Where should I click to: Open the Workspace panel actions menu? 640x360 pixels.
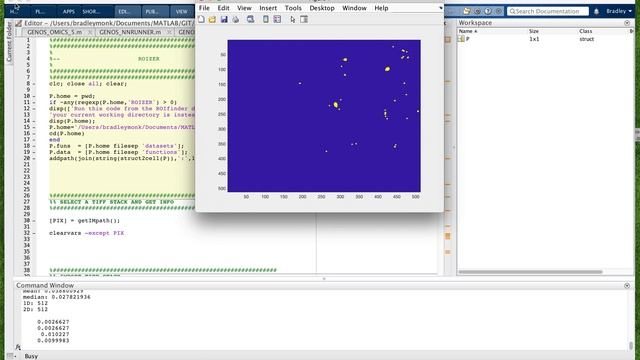click(x=627, y=23)
